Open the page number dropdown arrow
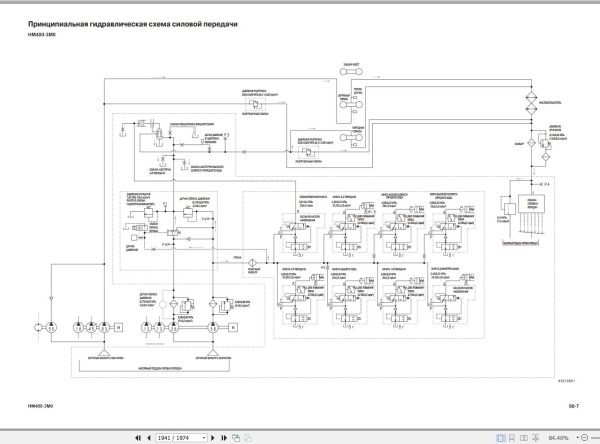This screenshot has height=444, width=600. (x=204, y=437)
